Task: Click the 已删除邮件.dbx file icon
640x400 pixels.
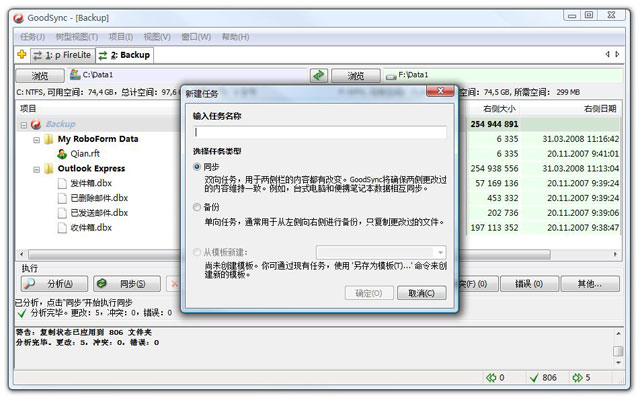Action: click(62, 198)
